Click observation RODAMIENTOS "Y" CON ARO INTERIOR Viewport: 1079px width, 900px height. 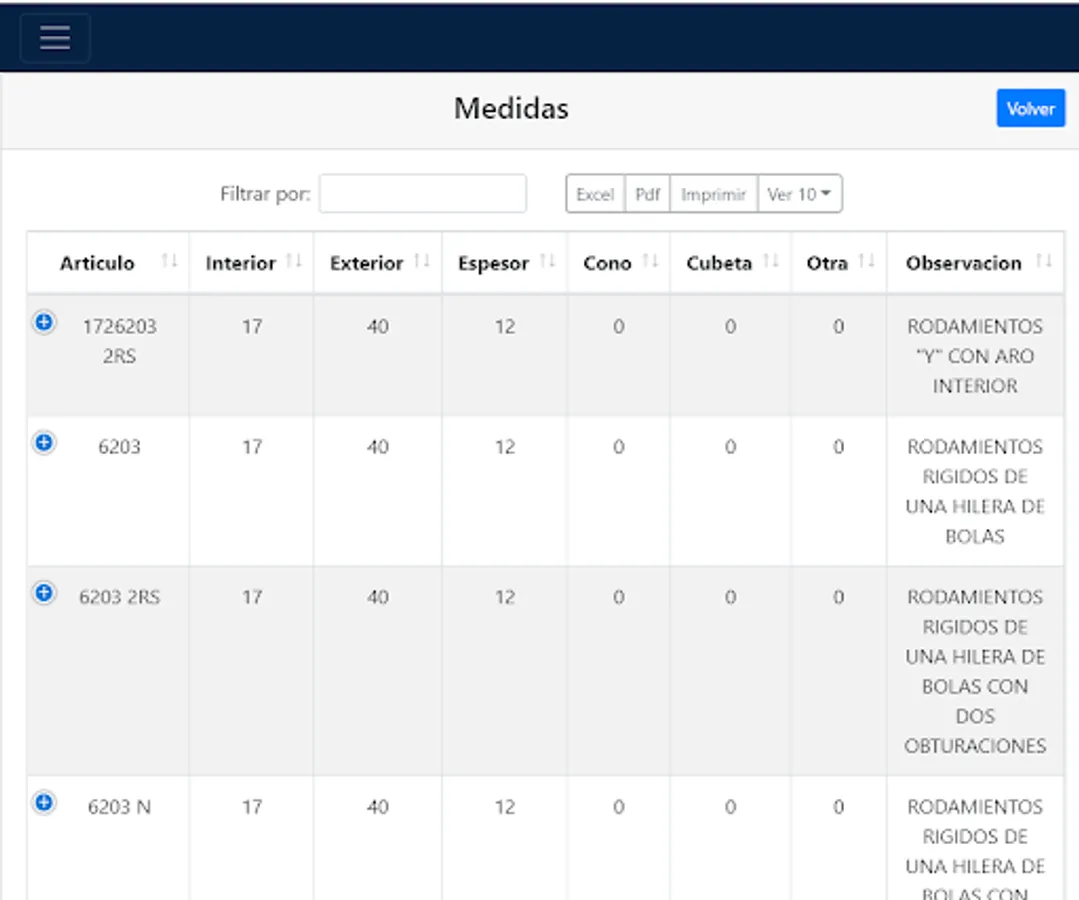(975, 356)
